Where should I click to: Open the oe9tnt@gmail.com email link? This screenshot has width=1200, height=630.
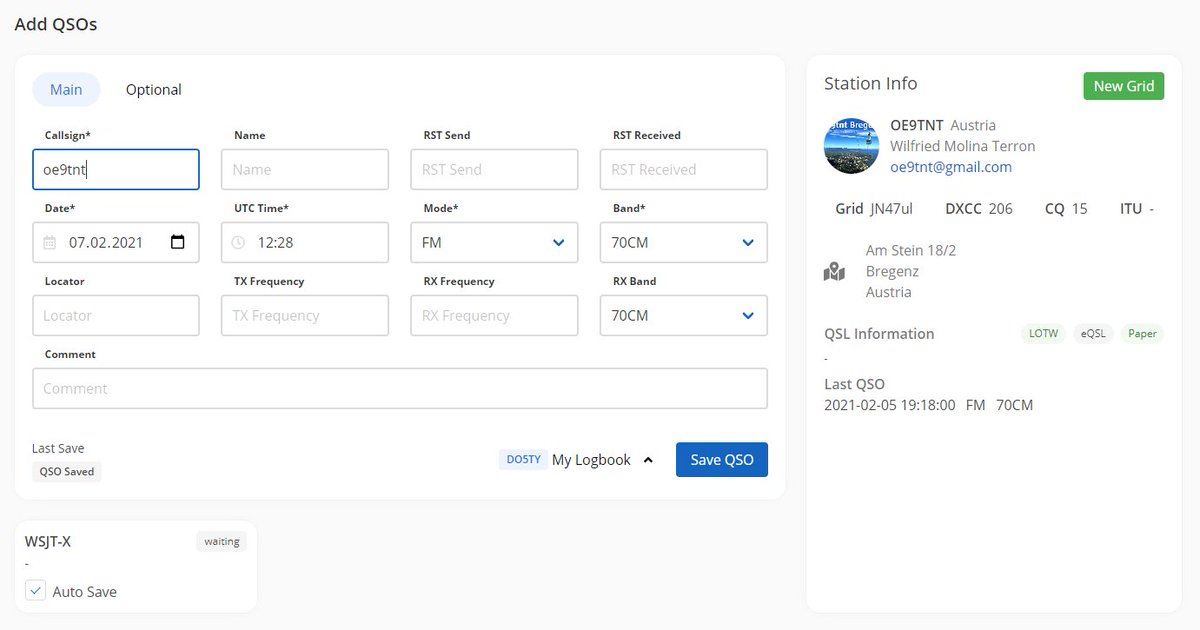click(x=951, y=167)
